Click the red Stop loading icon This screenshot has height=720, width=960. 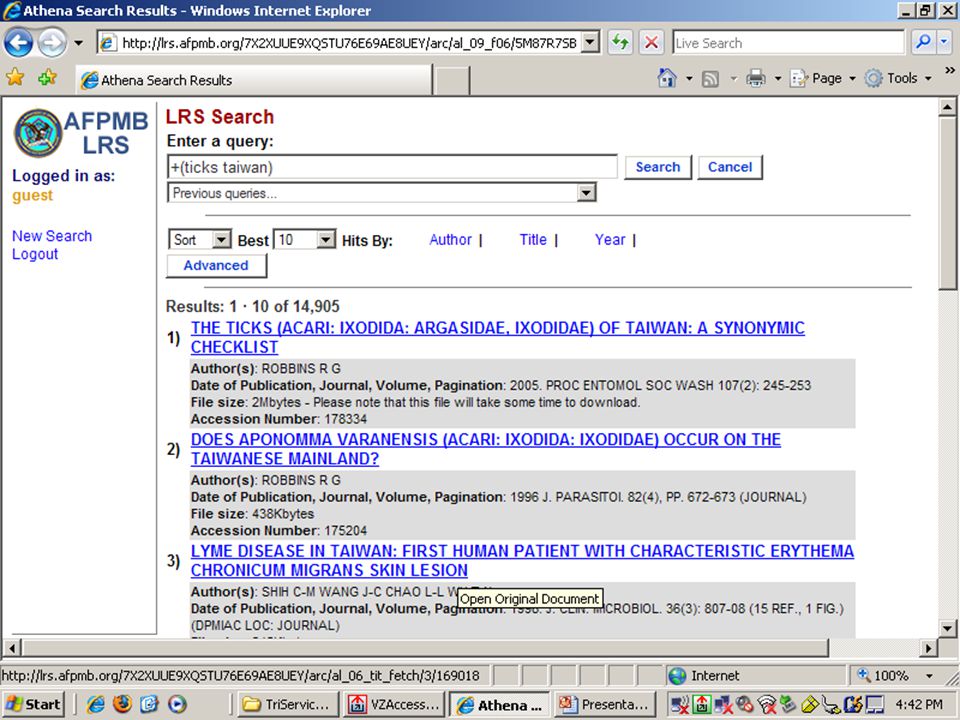(651, 43)
